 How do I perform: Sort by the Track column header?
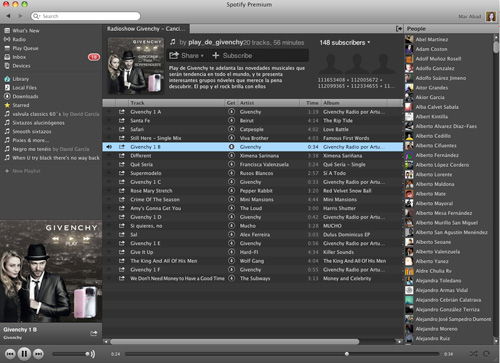tap(137, 103)
